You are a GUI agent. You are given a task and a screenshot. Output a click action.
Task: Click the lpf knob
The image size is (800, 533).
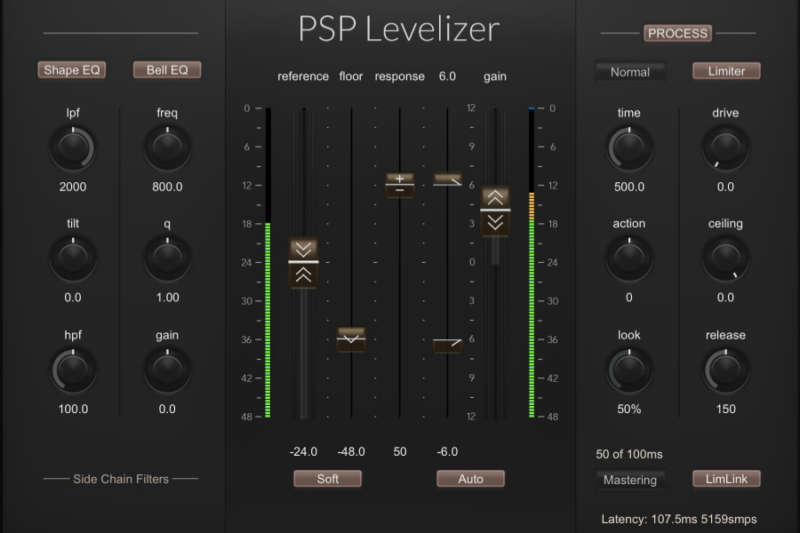tap(72, 148)
